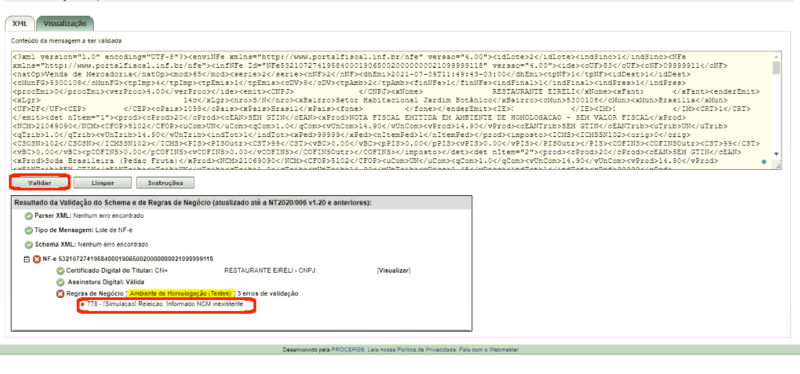800x374 pixels.
Task: Open the Visualização tab
Action: pyautogui.click(x=65, y=23)
